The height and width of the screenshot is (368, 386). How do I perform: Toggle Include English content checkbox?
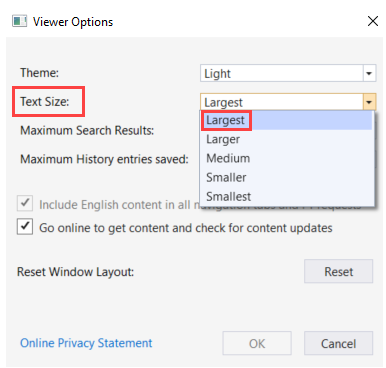point(25,203)
